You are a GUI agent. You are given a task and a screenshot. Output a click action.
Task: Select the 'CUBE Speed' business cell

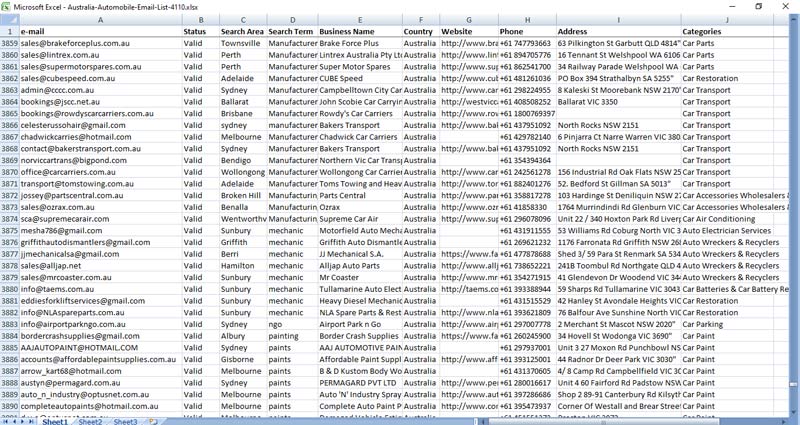tap(360, 79)
